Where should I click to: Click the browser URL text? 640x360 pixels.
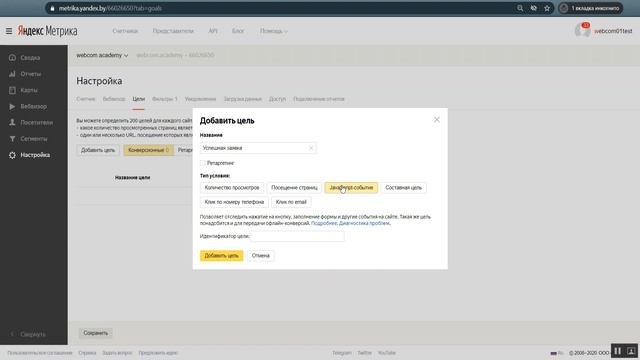(110, 8)
